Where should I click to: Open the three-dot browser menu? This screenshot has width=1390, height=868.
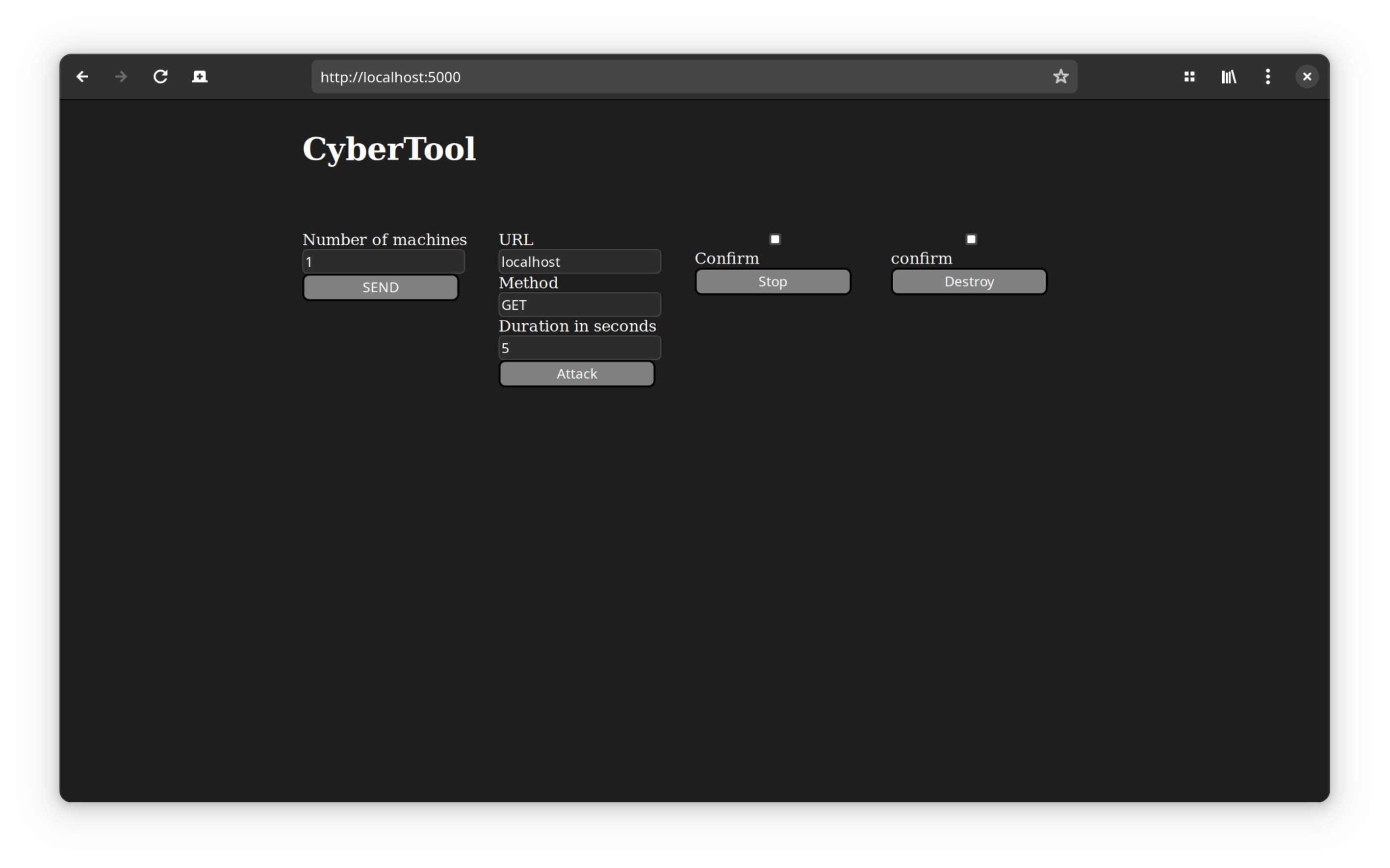coord(1268,77)
